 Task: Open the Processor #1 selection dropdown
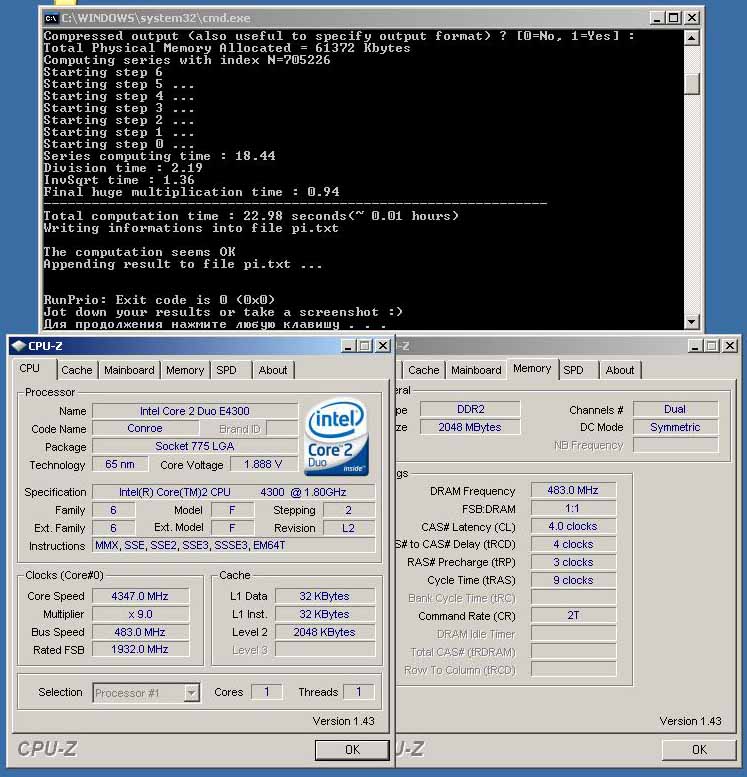146,692
